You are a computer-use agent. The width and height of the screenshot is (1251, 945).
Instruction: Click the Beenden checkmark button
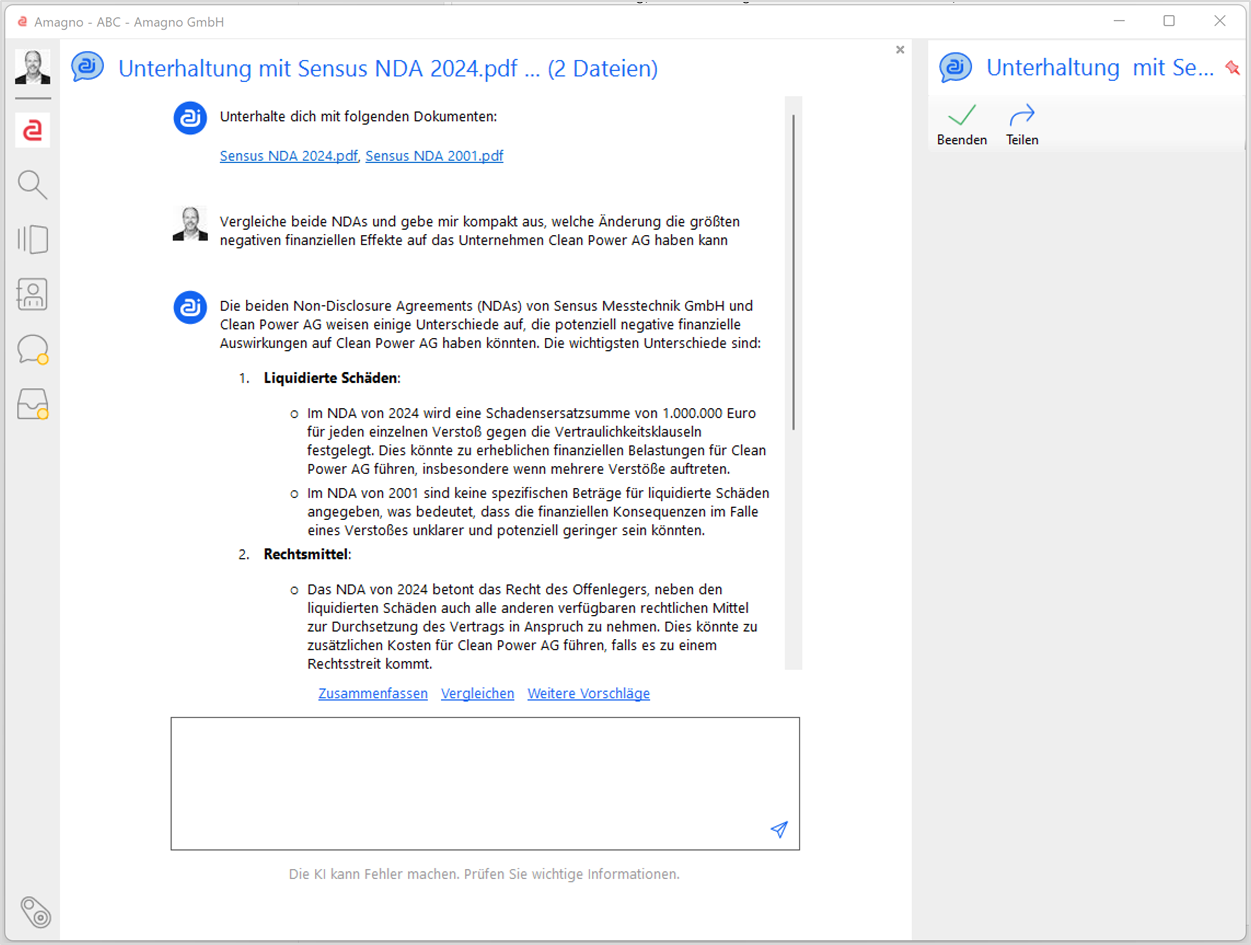click(962, 124)
